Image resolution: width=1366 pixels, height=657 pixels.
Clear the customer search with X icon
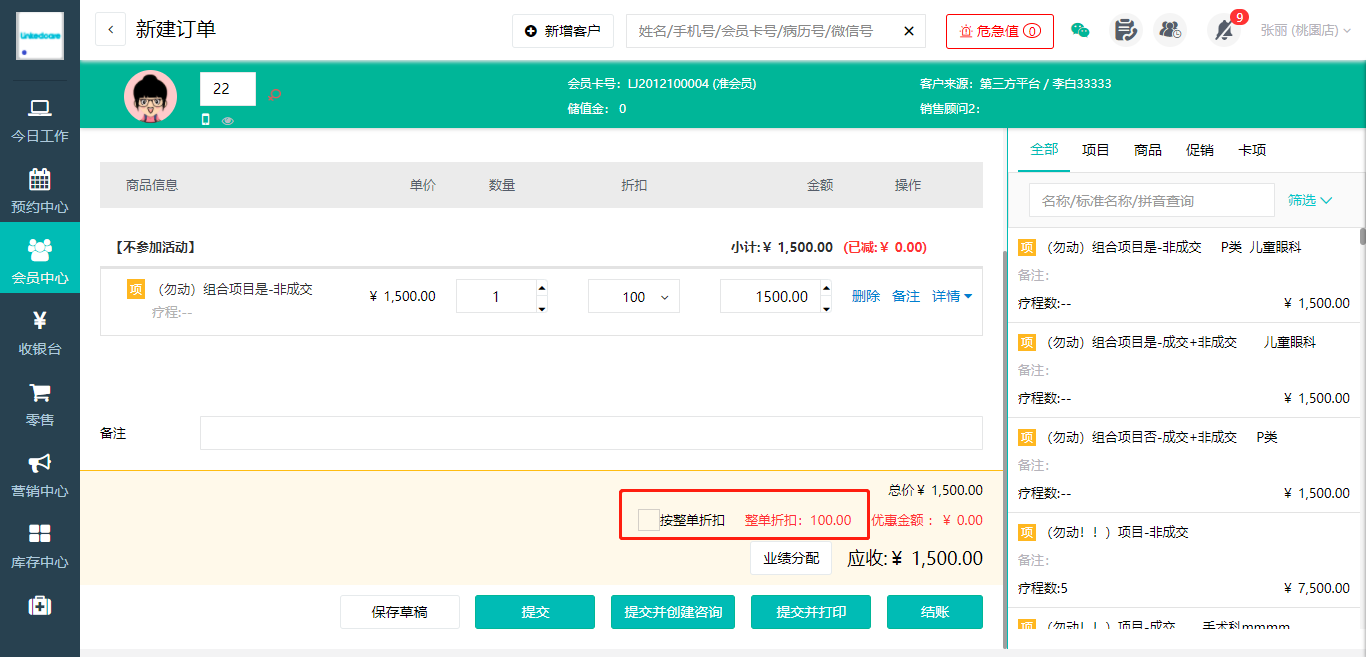click(x=909, y=31)
